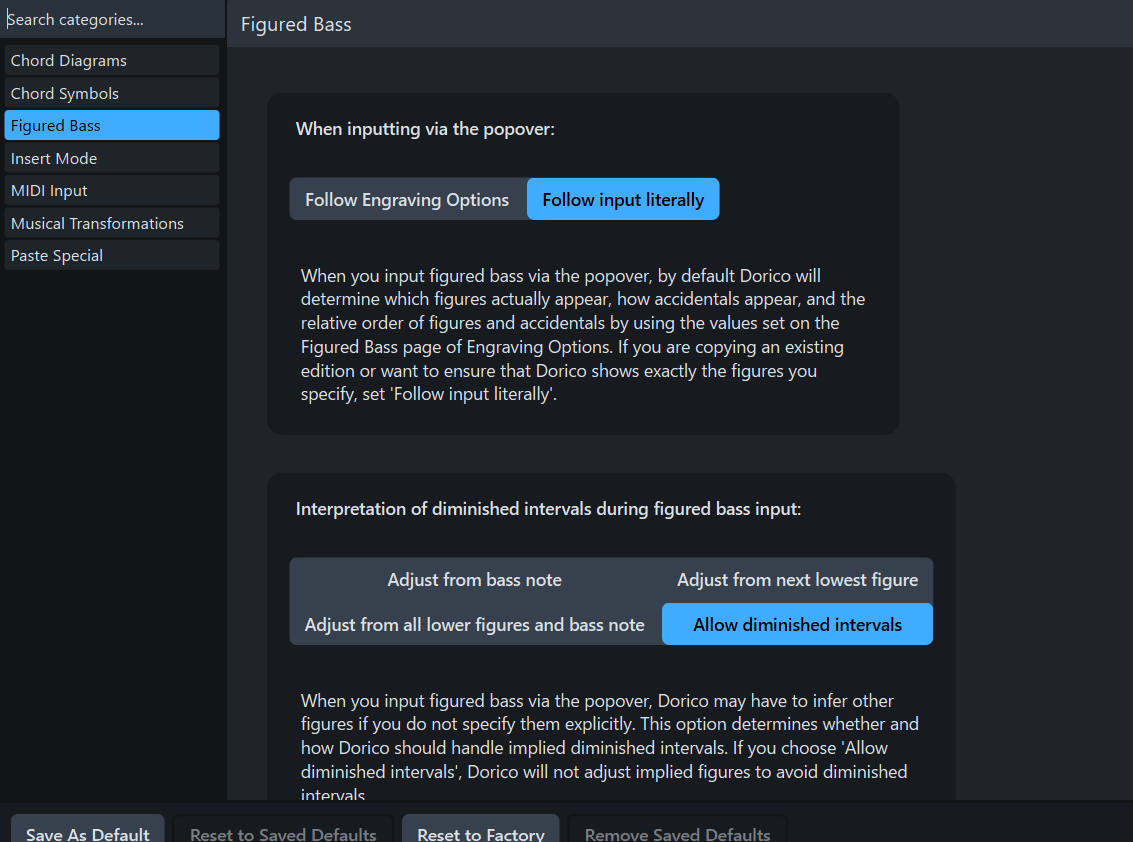Select Allow diminished intervals option
The height and width of the screenshot is (842, 1133).
point(797,625)
